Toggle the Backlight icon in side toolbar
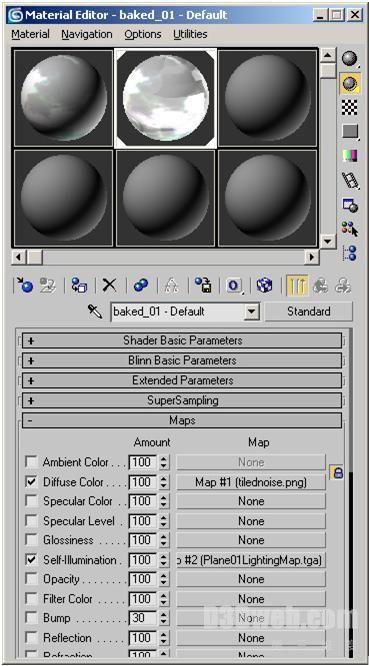This screenshot has height=666, width=369. click(350, 83)
